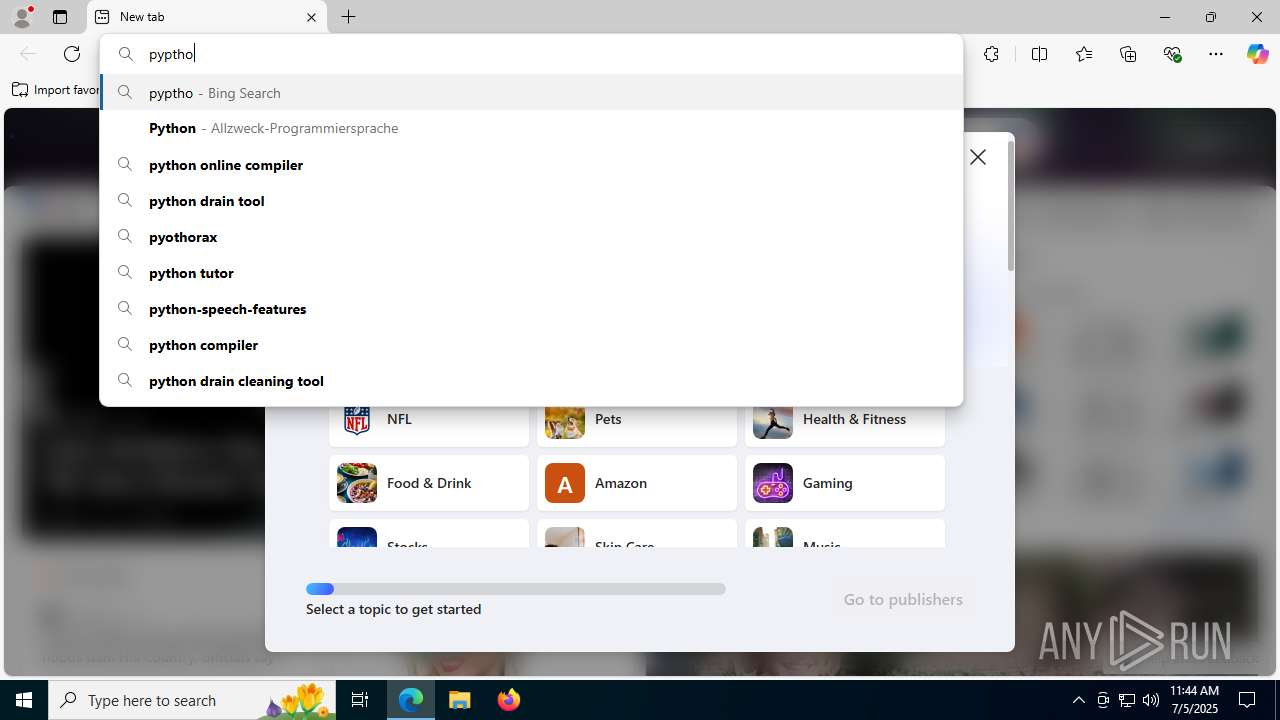
Task: Launch Firefox from taskbar
Action: coord(508,700)
